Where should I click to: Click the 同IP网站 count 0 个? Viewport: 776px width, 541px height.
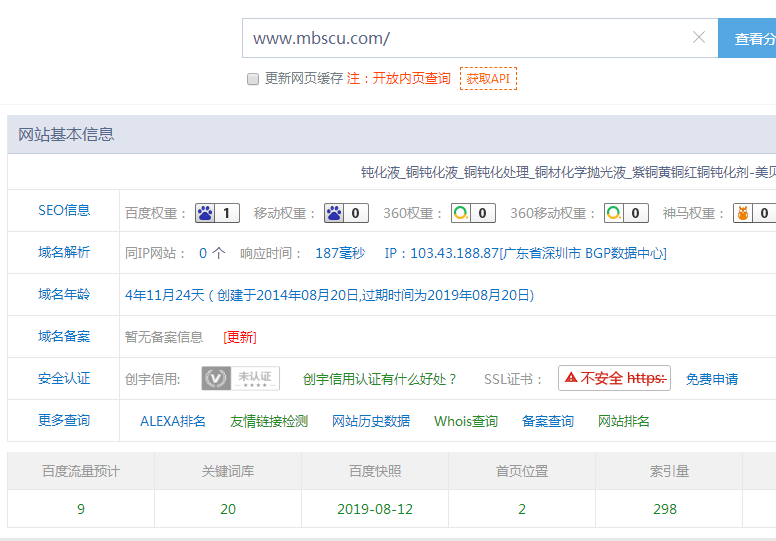pos(212,253)
